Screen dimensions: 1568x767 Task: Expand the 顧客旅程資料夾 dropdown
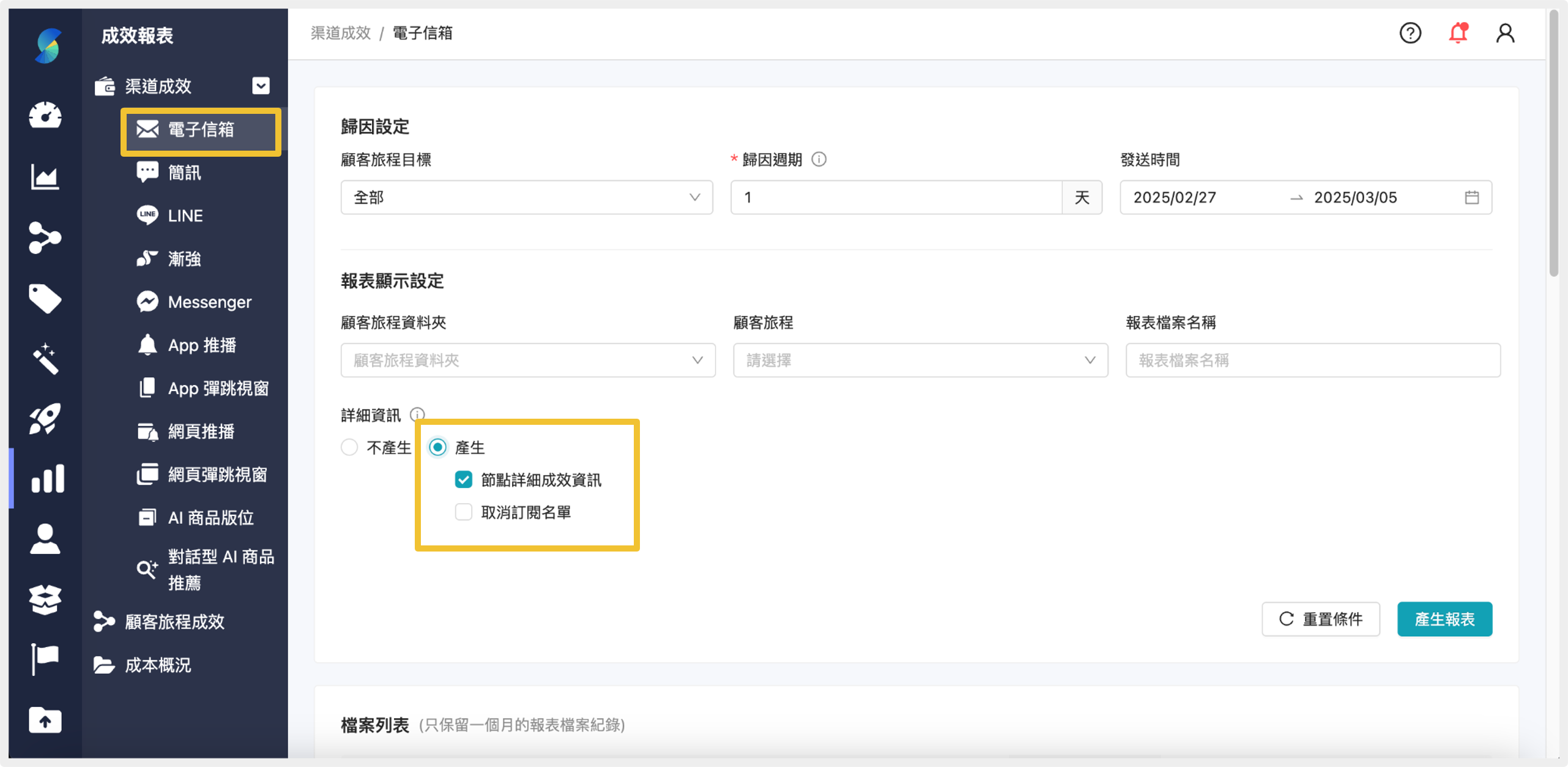[x=526, y=360]
